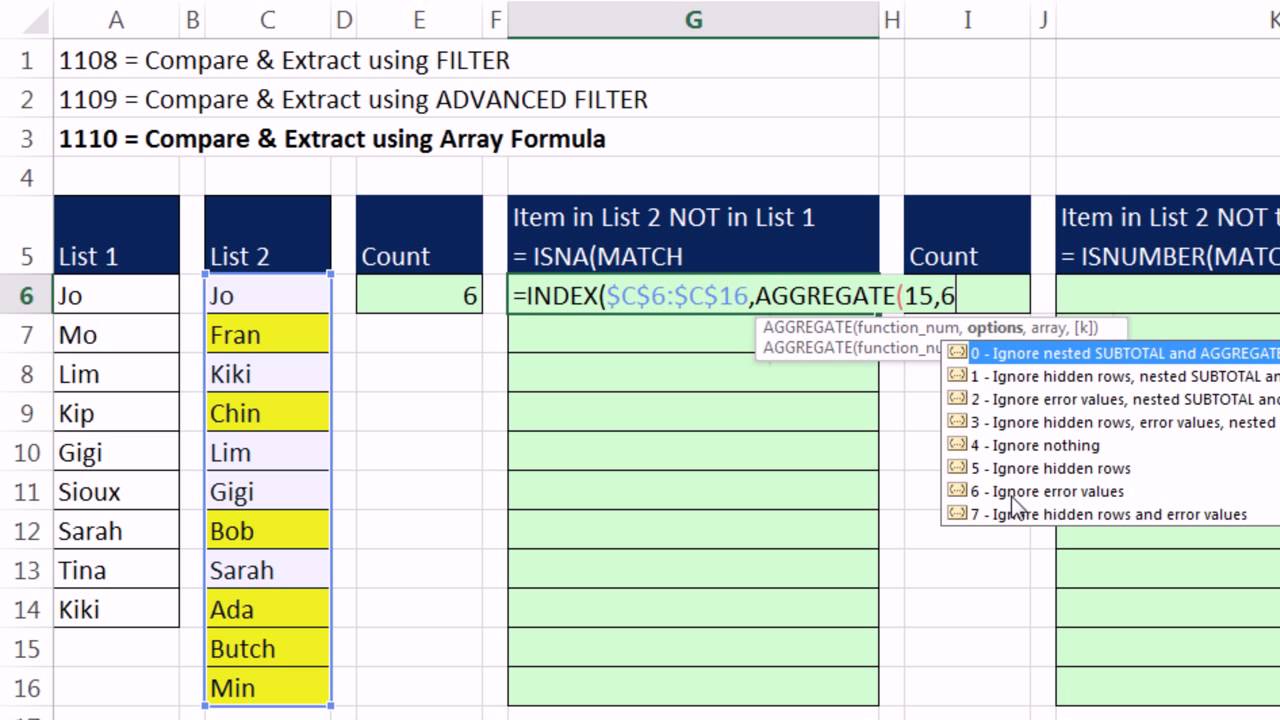Click the icon beside option 5 Ignore hidden rows

[x=957, y=468]
